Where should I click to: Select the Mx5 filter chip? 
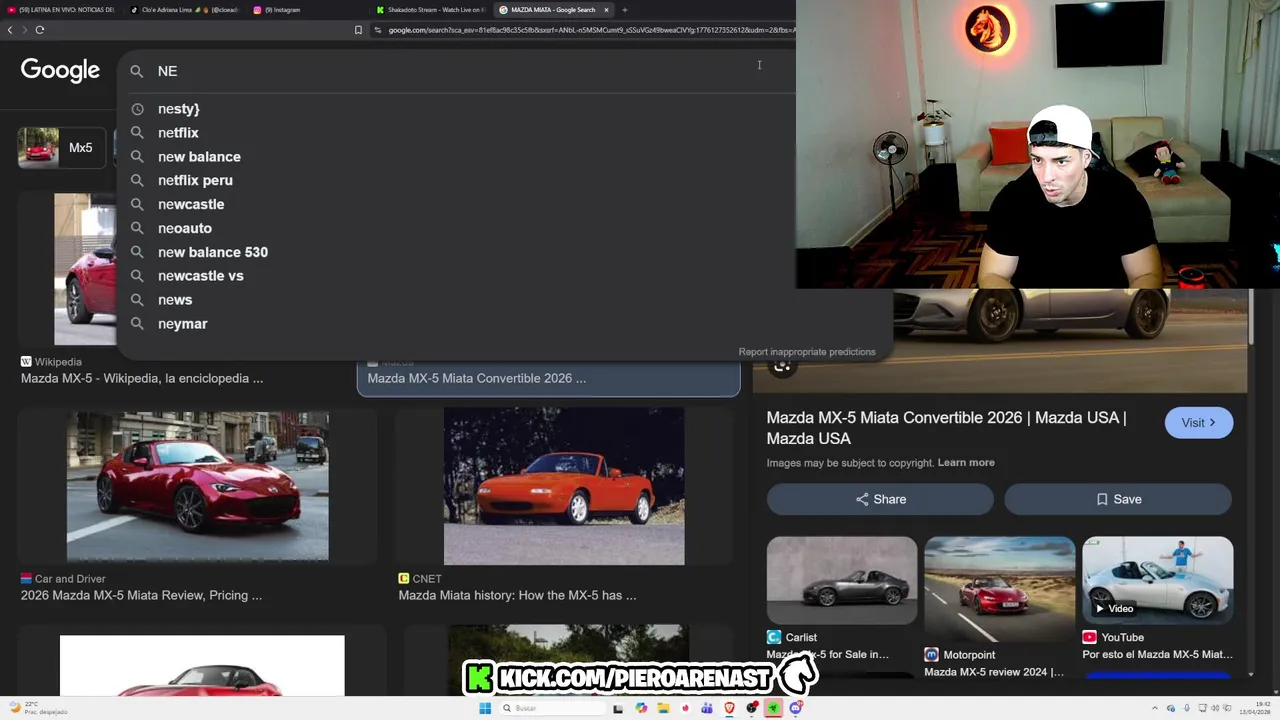pyautogui.click(x=60, y=148)
